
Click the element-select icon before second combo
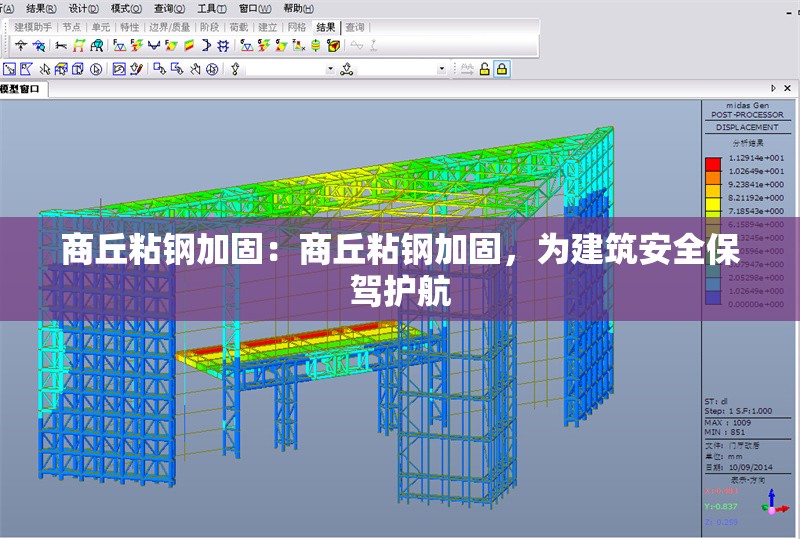click(347, 69)
